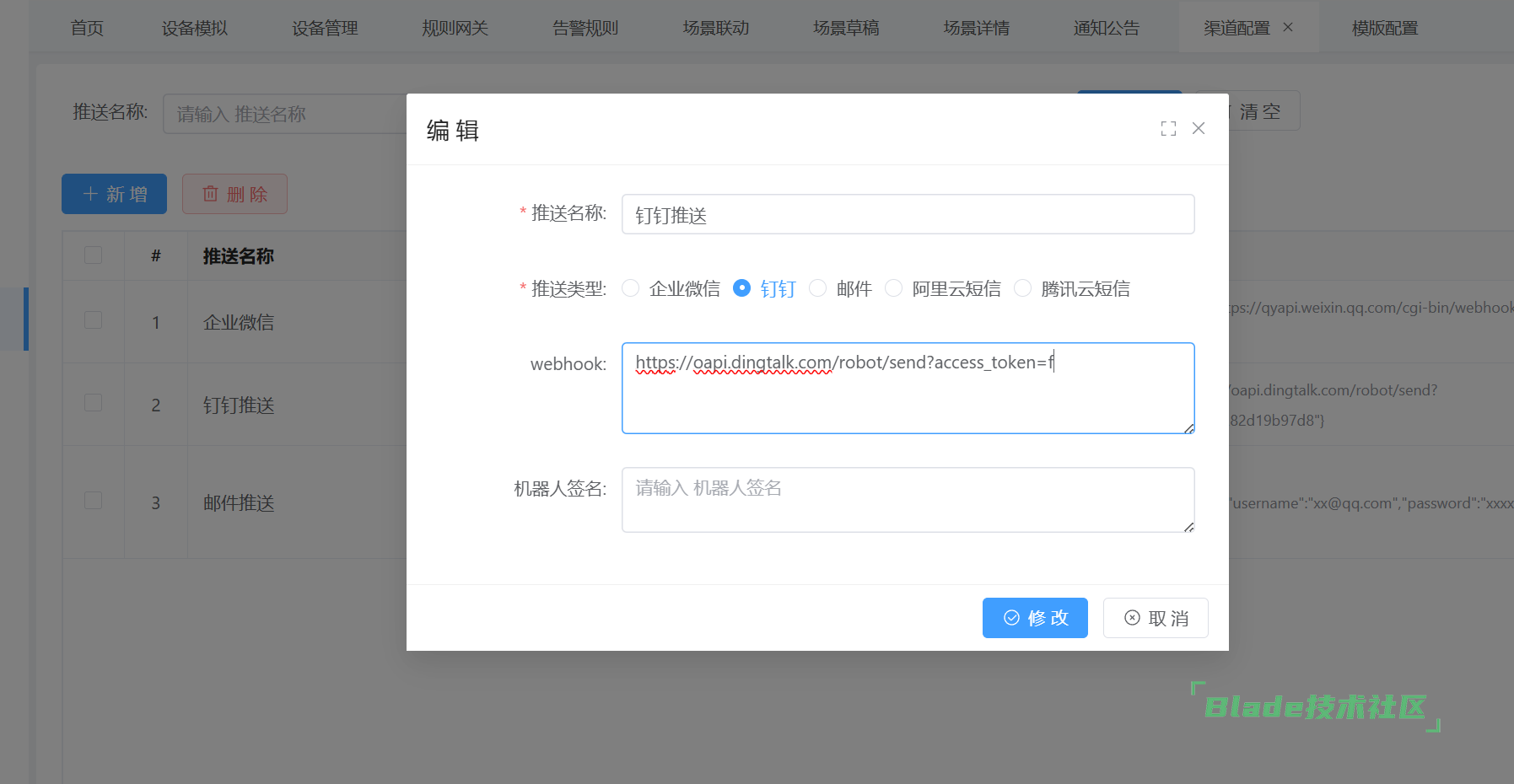Click the fullscreen icon in edit dialog
The height and width of the screenshot is (784, 1514).
[x=1168, y=129]
